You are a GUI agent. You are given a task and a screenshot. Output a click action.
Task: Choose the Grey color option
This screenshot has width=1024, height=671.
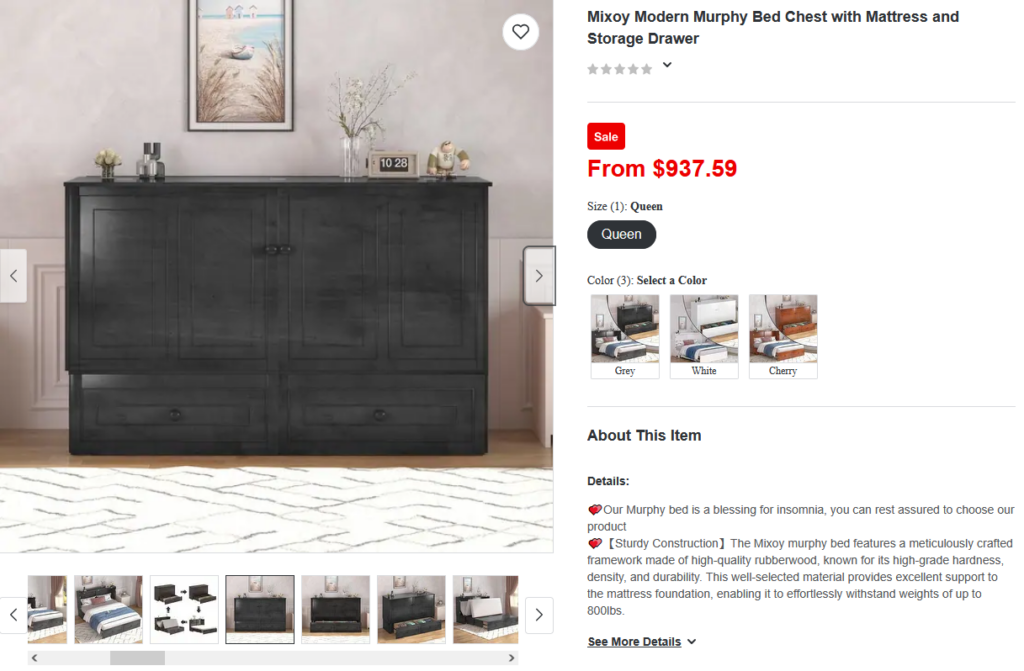pos(625,336)
